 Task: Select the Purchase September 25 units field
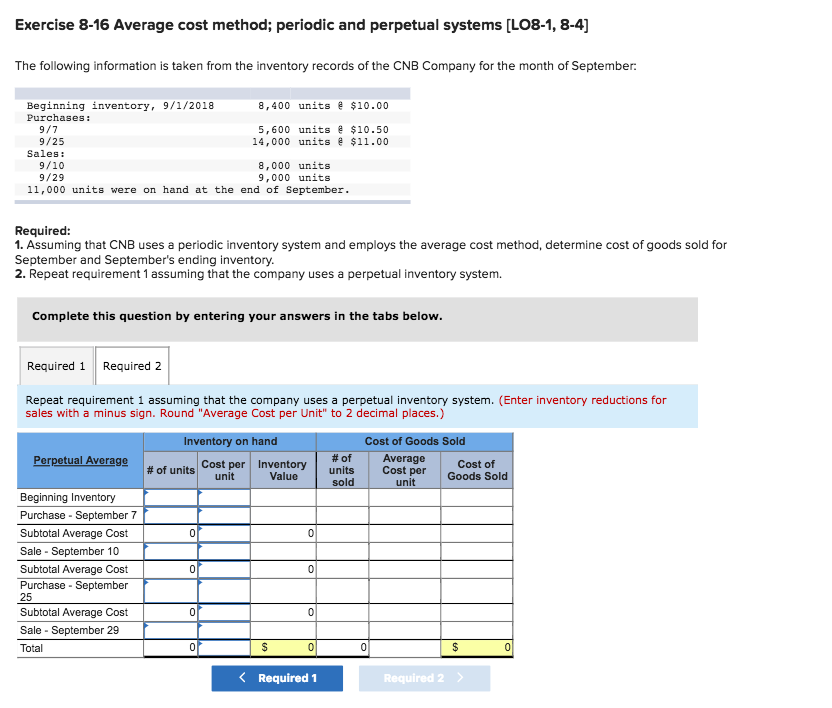click(170, 591)
